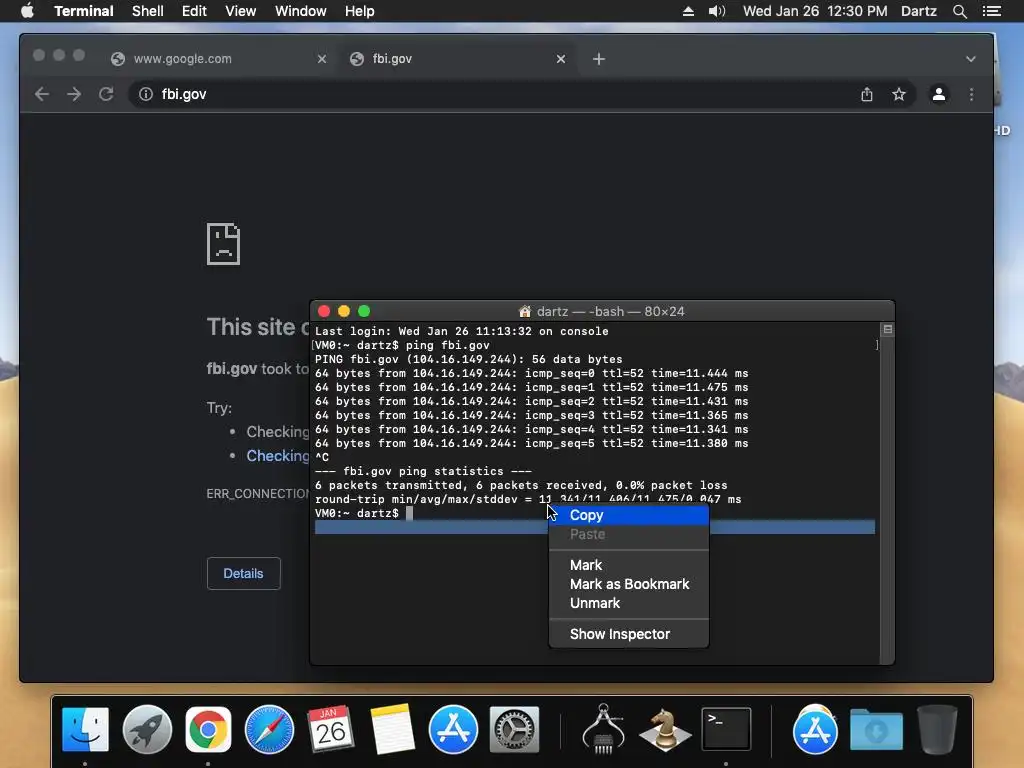The height and width of the screenshot is (768, 1024).
Task: Open the Edit menu in menu bar
Action: click(194, 11)
